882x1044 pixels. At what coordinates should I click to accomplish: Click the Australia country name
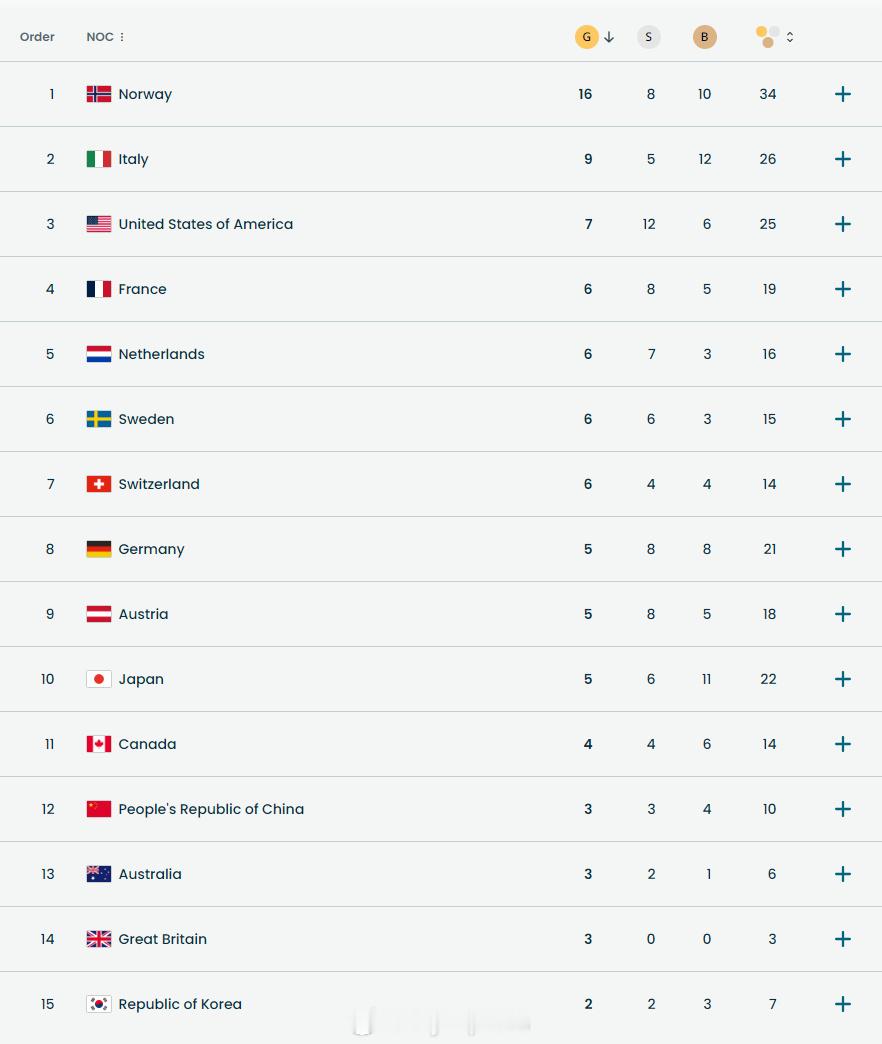point(150,874)
